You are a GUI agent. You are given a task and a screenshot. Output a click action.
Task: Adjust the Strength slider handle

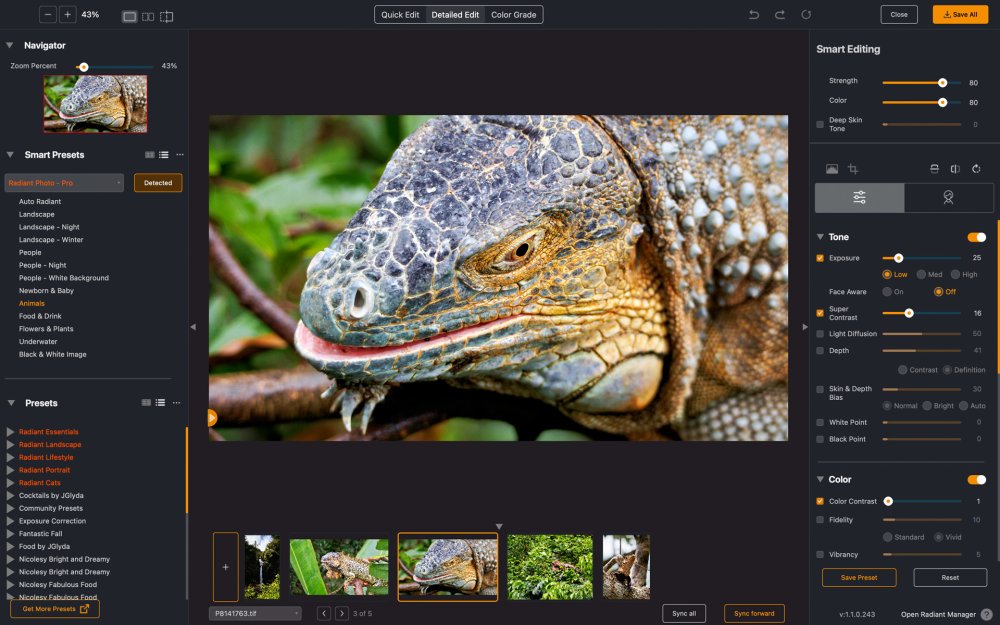942,82
